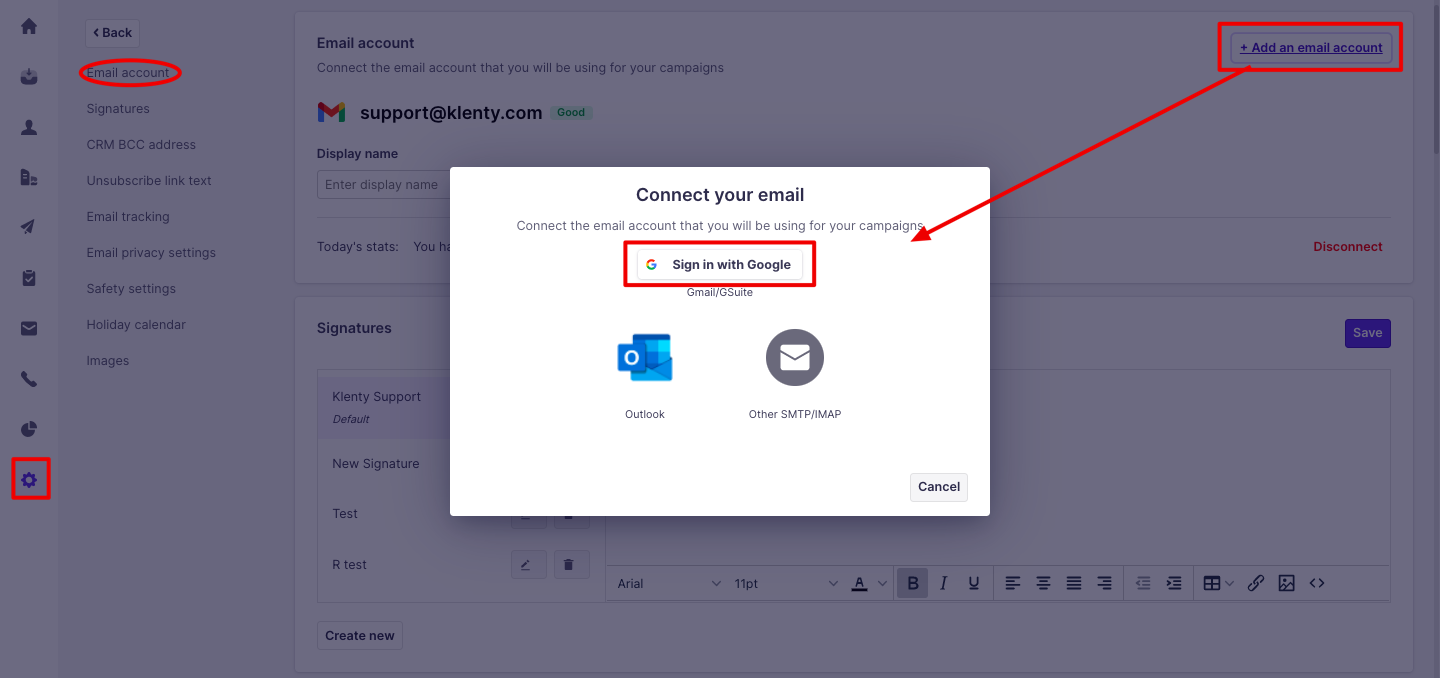
Task: Insert link in signature editor
Action: tap(1257, 583)
